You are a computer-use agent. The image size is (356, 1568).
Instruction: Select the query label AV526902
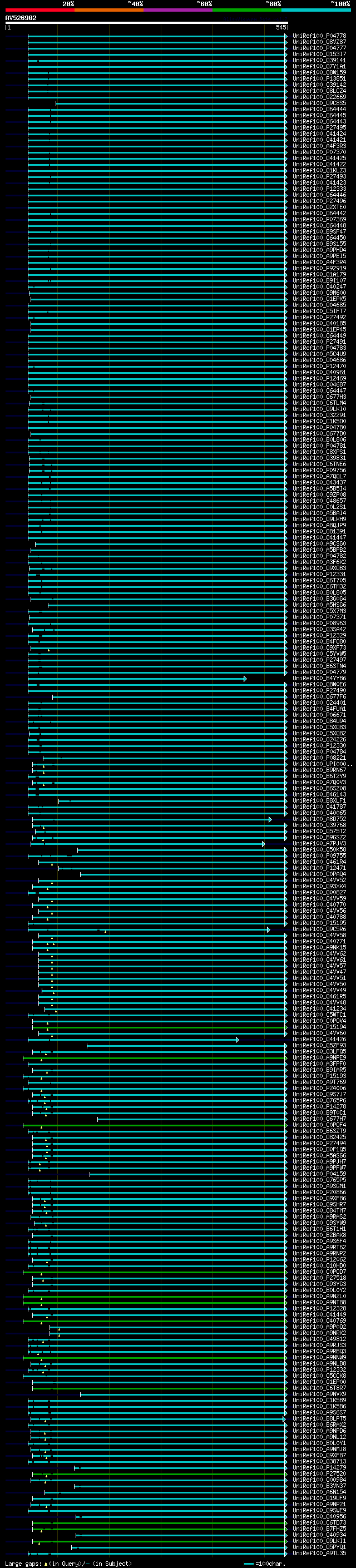21,18
